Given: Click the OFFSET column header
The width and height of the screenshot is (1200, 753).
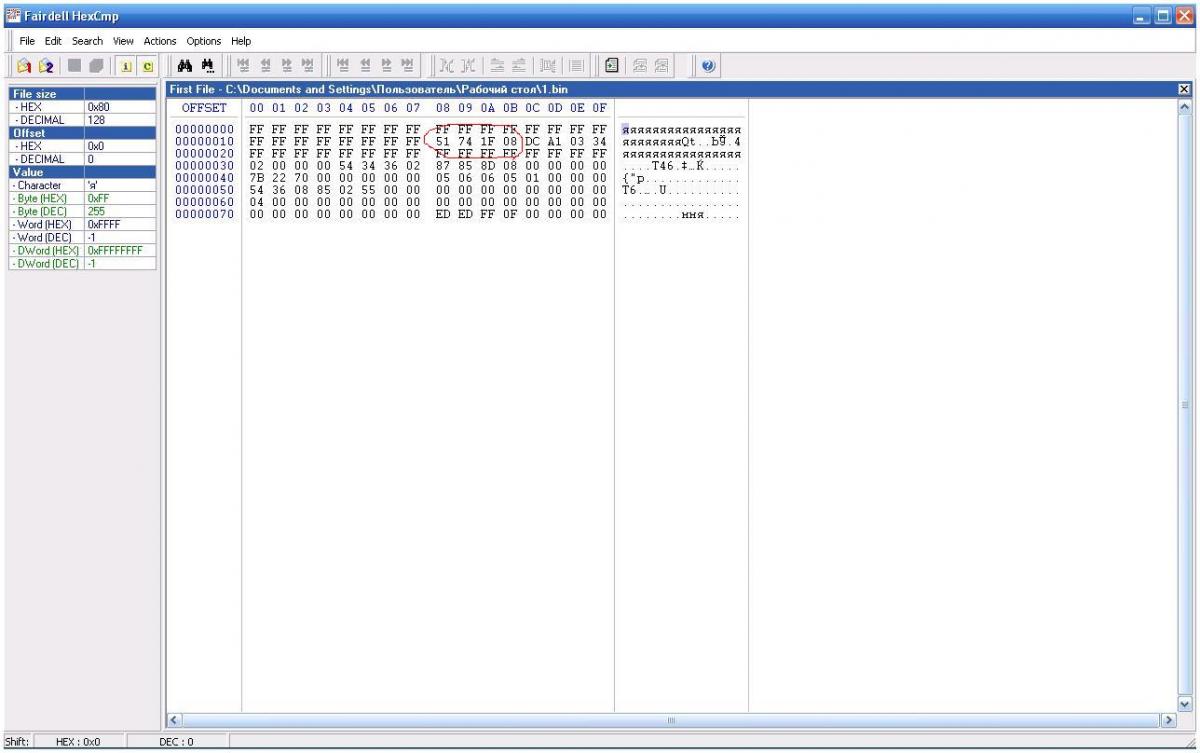Looking at the screenshot, I should [204, 108].
